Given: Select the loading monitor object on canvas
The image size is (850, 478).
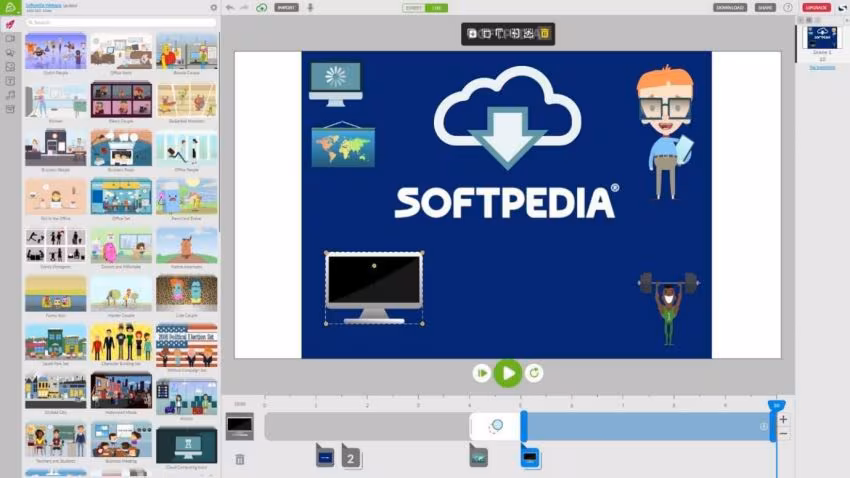Looking at the screenshot, I should (x=336, y=84).
